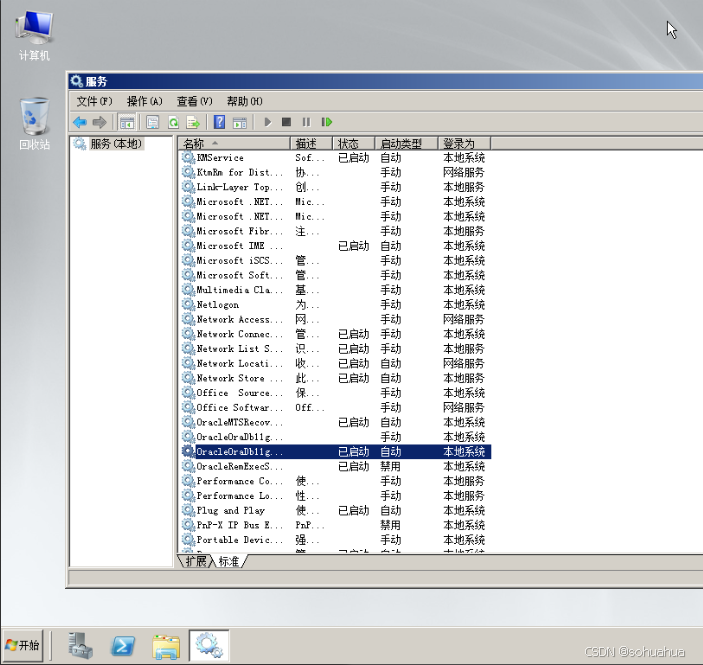Select the Netlogon service
703x665 pixels.
coord(336,305)
